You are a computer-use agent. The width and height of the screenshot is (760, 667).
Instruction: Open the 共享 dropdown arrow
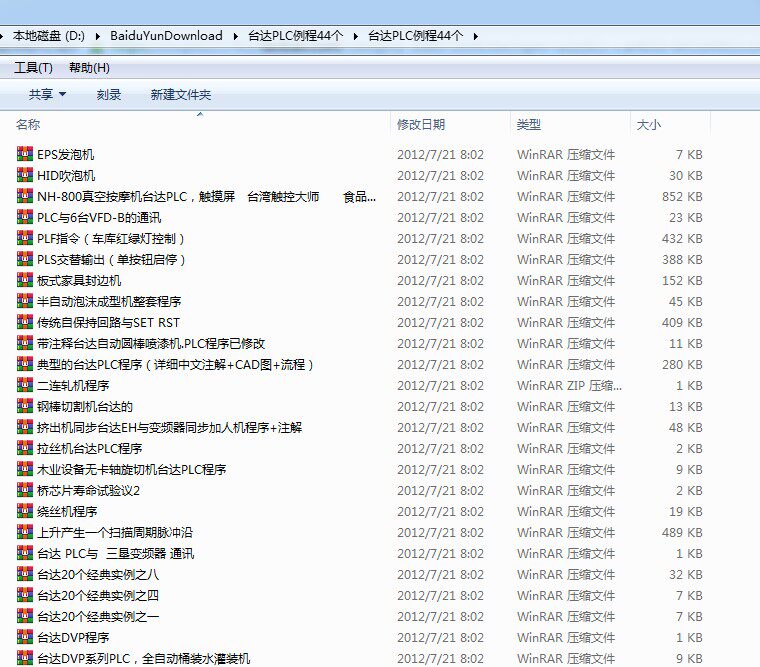click(62, 94)
